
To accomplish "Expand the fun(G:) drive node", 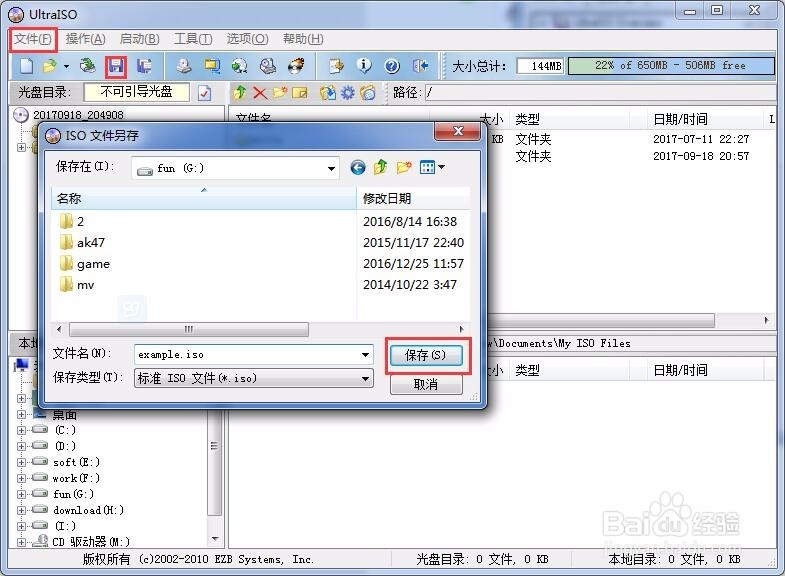I will click(21, 494).
